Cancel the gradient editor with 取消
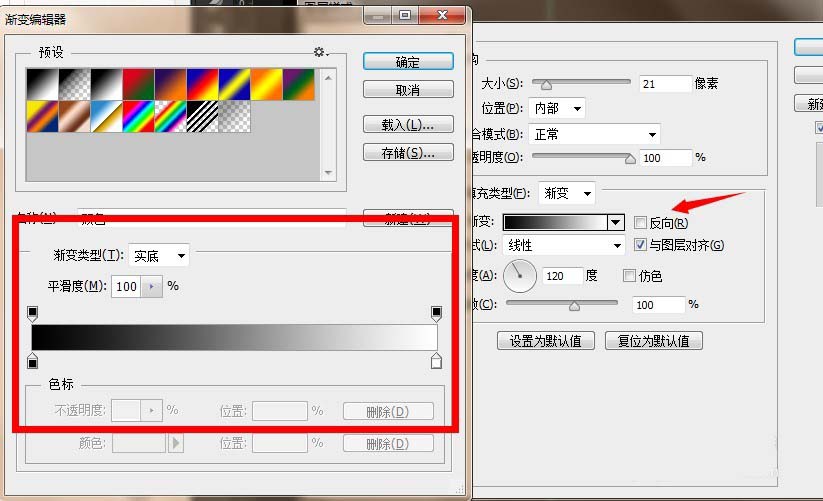 click(408, 90)
